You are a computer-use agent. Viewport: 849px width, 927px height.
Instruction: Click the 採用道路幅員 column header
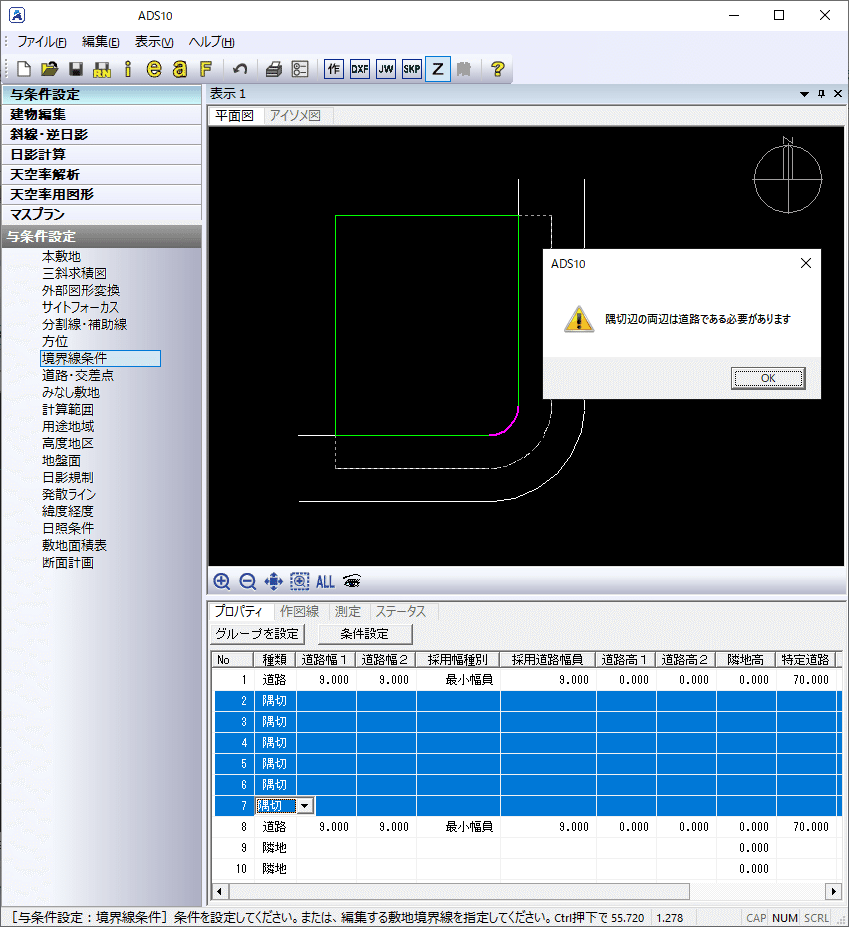coord(547,660)
